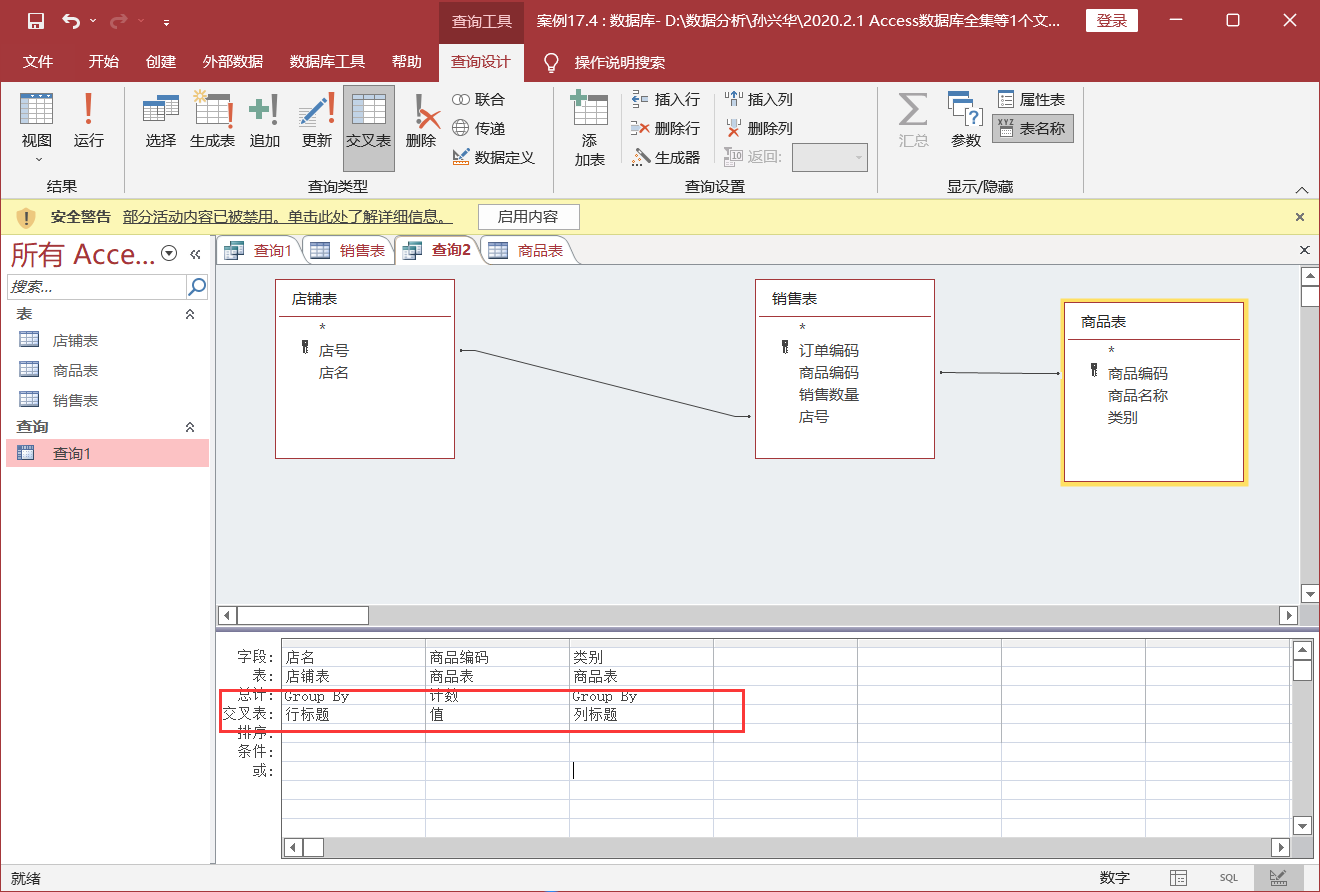This screenshot has height=892, width=1320.
Task: Open the 视图 view button
Action: pyautogui.click(x=37, y=118)
